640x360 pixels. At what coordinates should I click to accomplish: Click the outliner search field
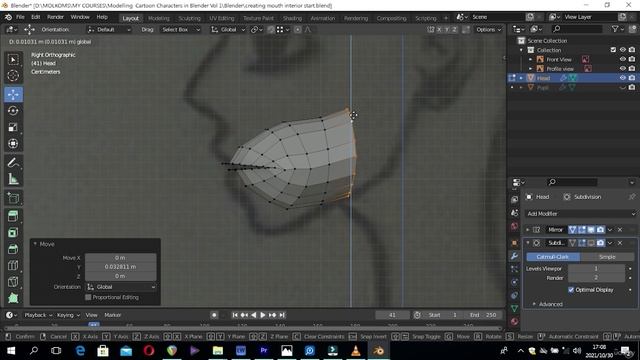(x=576, y=29)
